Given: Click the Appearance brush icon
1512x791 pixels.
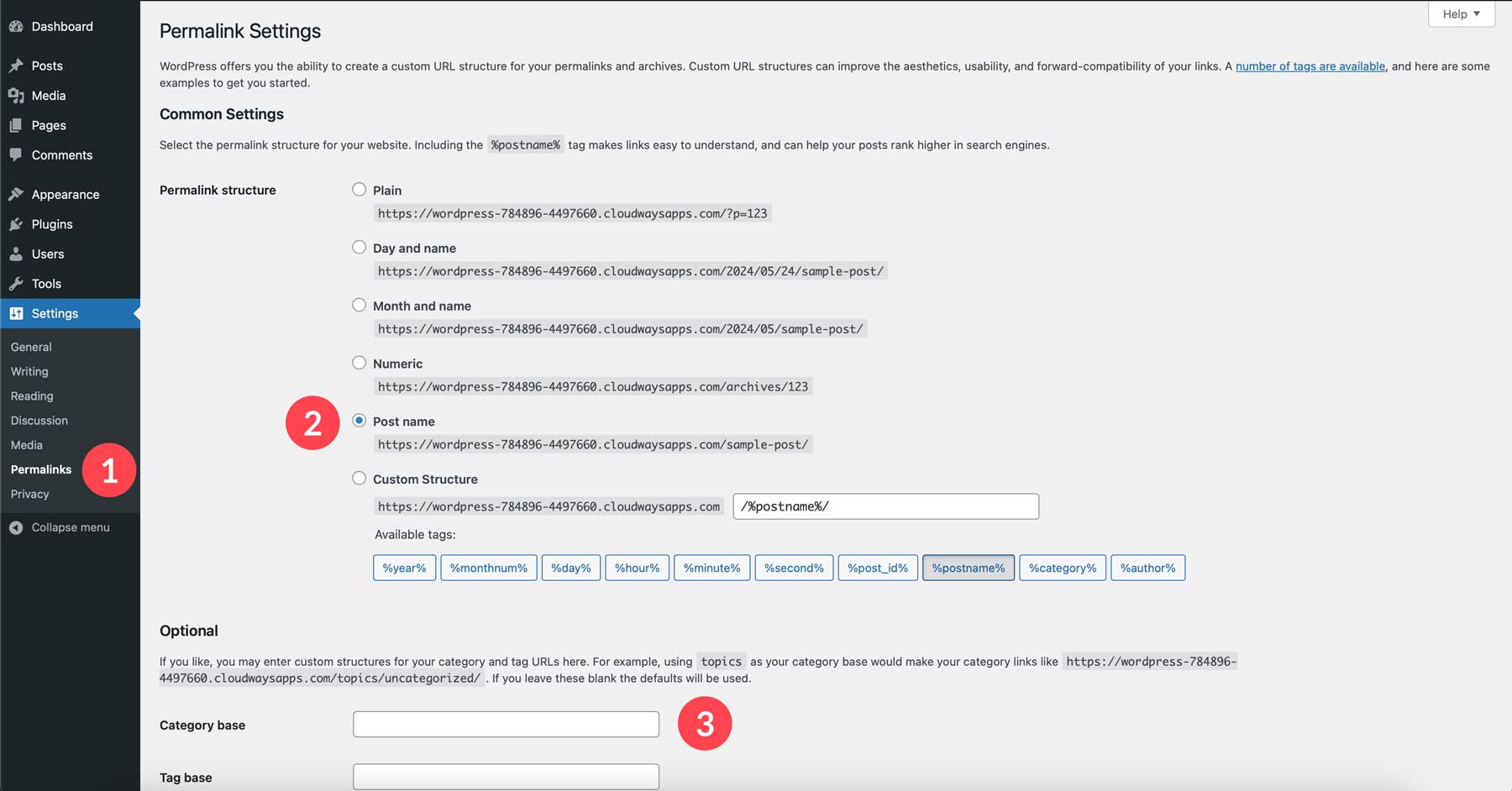Looking at the screenshot, I should (x=17, y=193).
